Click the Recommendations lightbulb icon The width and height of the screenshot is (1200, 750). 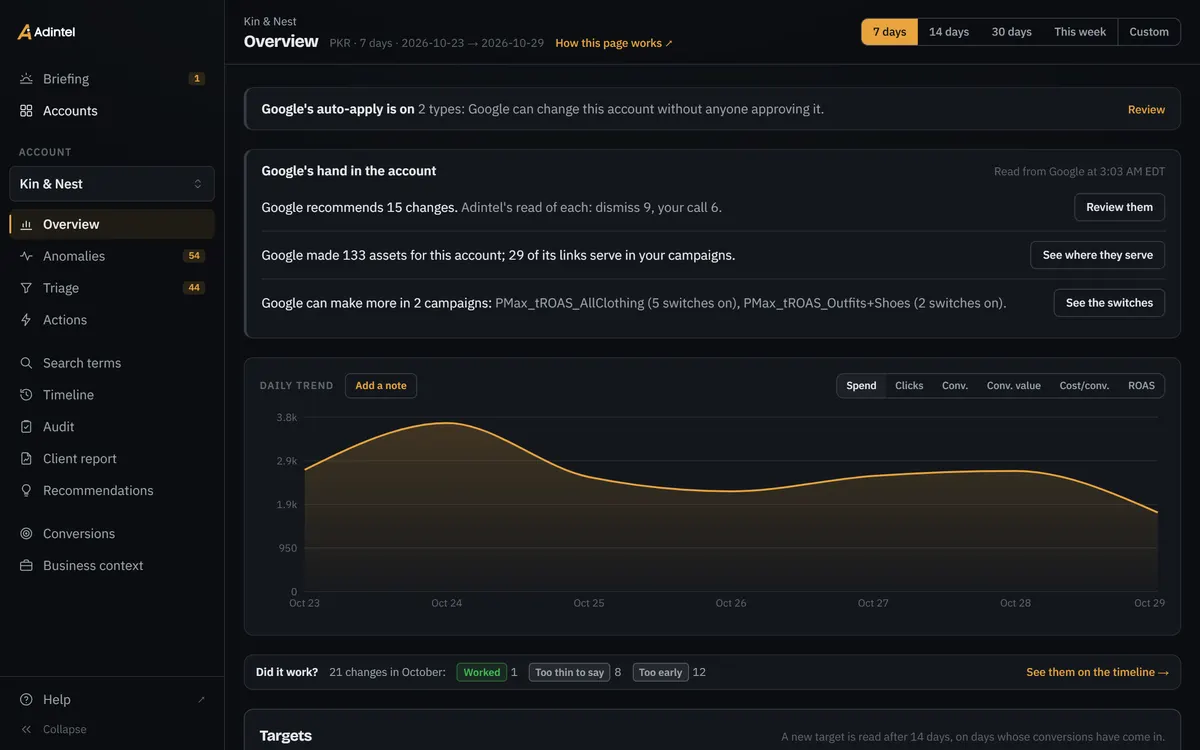click(26, 491)
